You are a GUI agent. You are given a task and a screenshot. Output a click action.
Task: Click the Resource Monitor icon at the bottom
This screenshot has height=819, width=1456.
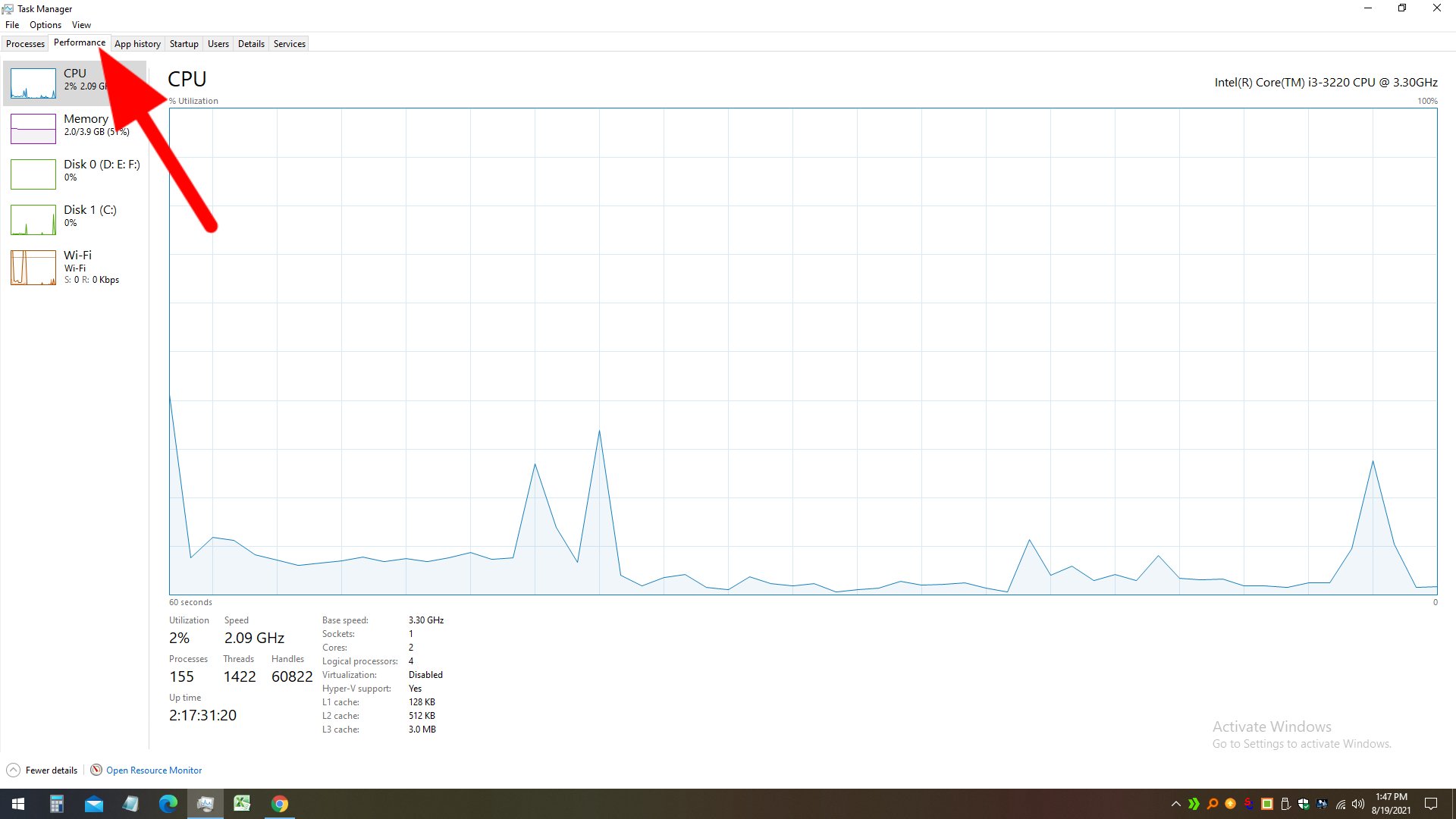(x=96, y=770)
